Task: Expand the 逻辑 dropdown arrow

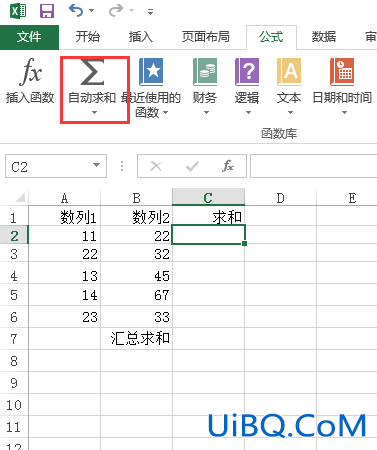Action: [248, 113]
